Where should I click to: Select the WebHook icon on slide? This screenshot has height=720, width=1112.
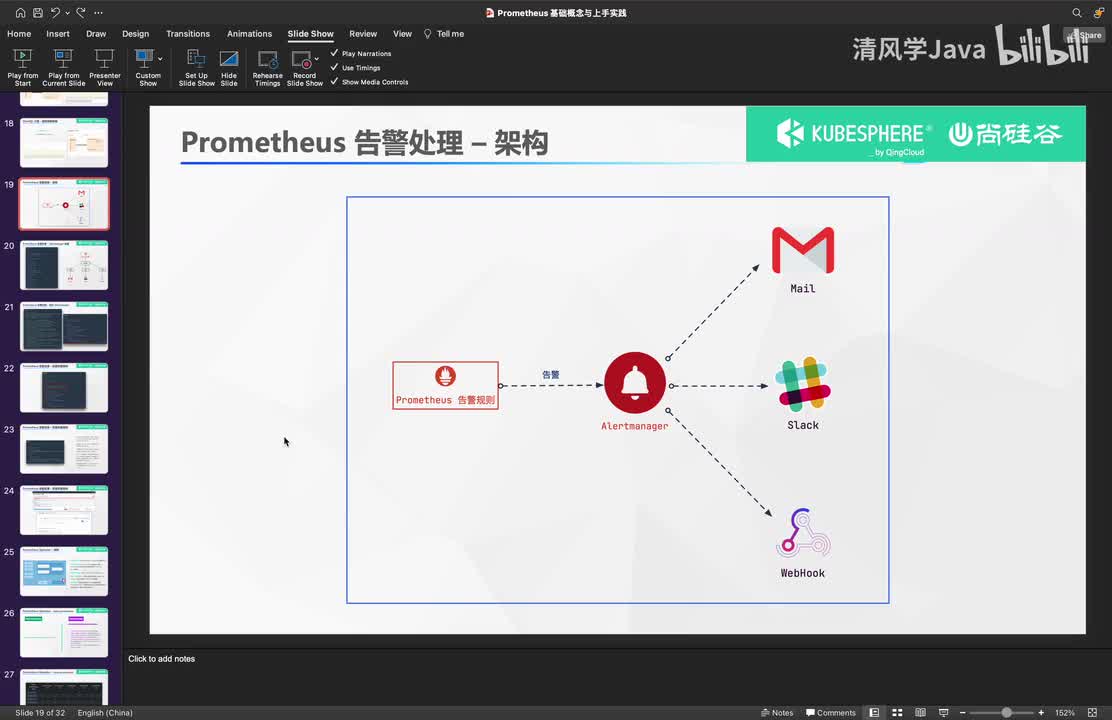pos(802,532)
